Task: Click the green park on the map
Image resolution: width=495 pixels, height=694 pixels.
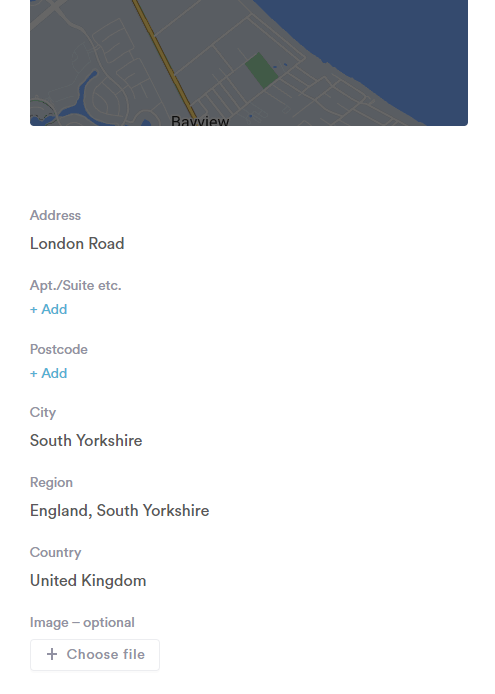Action: coord(261,70)
